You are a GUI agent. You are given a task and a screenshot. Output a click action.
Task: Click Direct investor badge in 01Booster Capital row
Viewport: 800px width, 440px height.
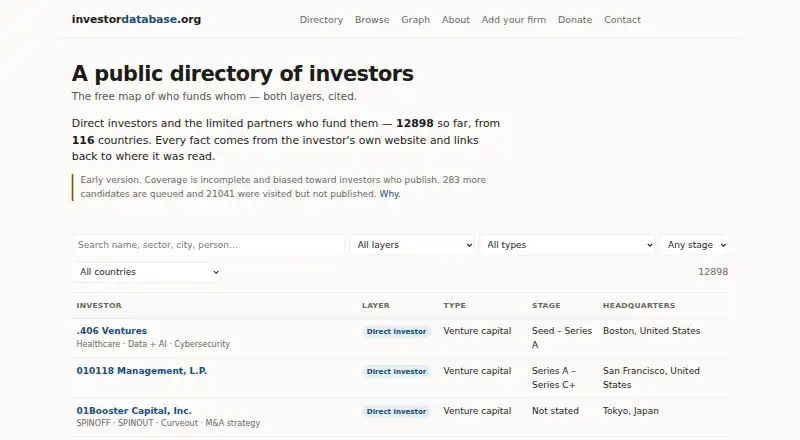(396, 411)
